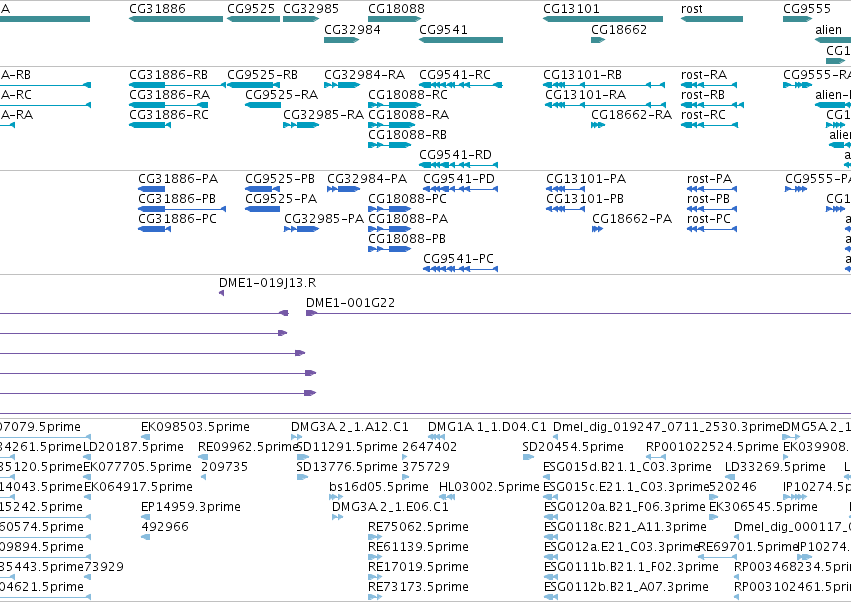Click the CG18662 gene label
The height and width of the screenshot is (602, 851).
click(619, 29)
